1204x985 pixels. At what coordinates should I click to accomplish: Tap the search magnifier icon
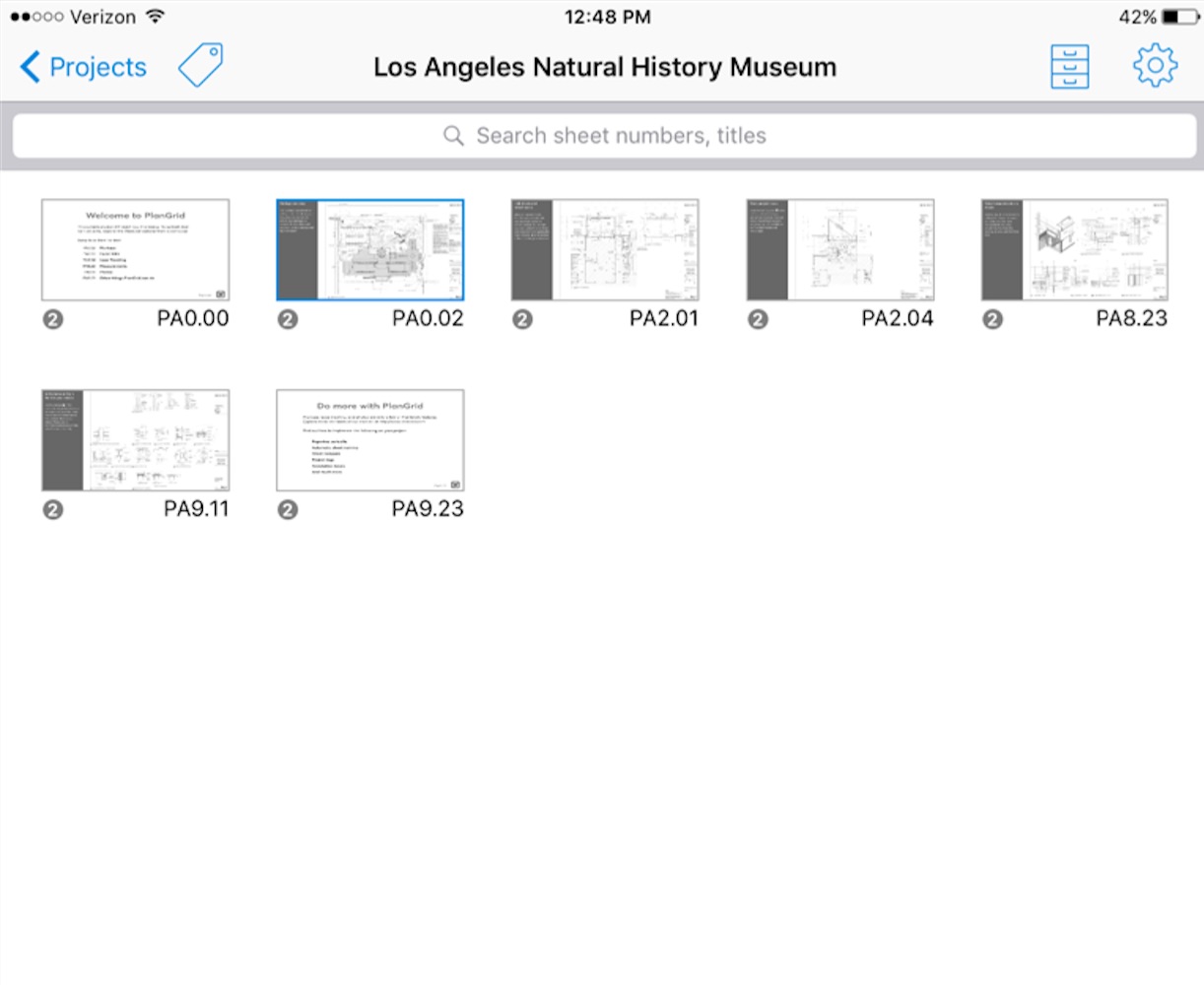point(453,136)
